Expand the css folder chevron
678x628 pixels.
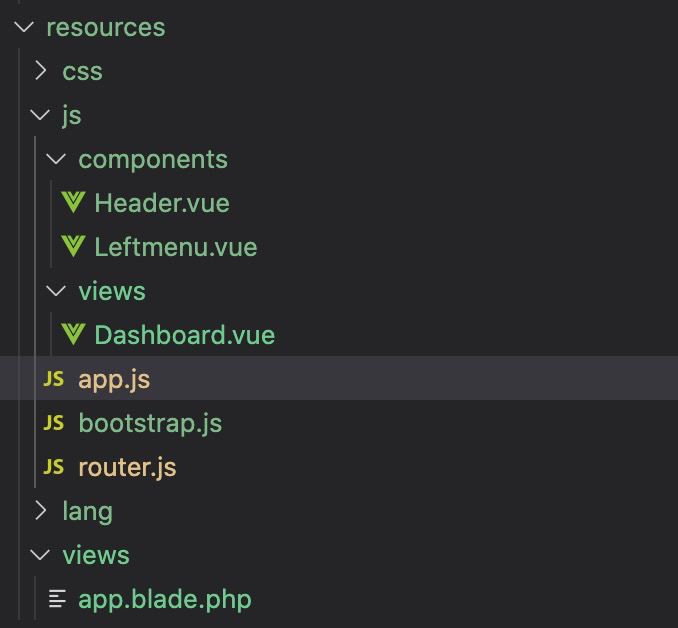click(41, 70)
